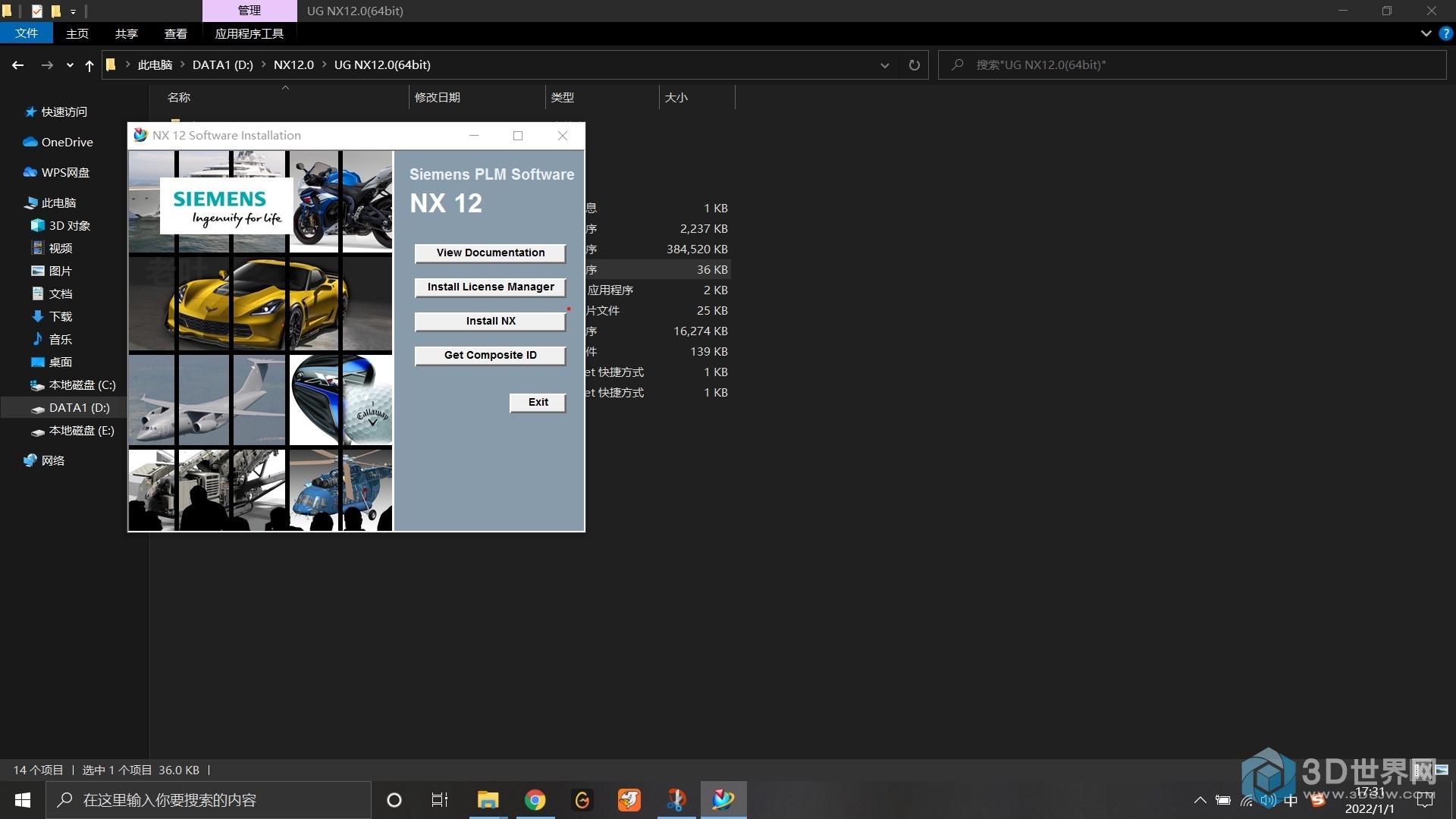Click DATA1 (D:) in the address breadcrumb
The height and width of the screenshot is (819, 1456).
[x=223, y=65]
